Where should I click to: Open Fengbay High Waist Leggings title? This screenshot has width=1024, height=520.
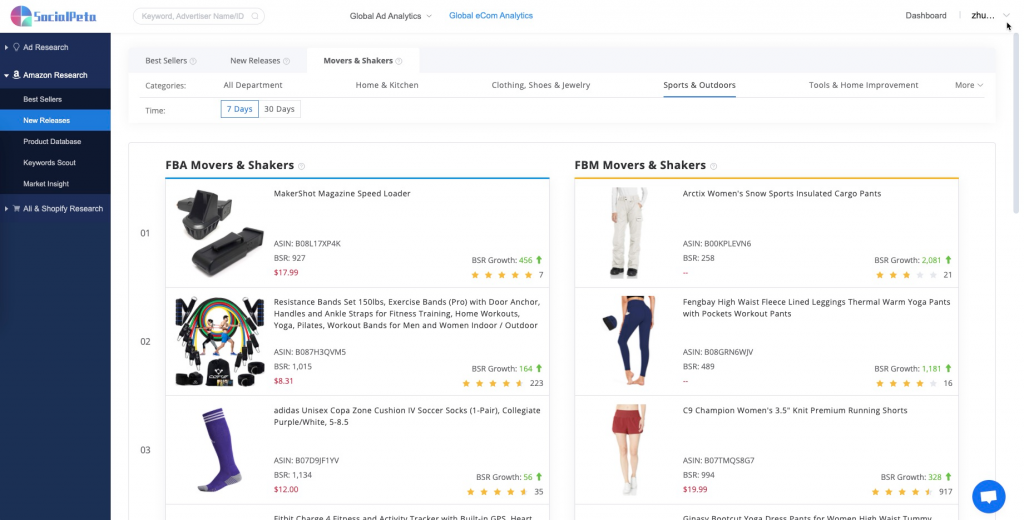tap(816, 308)
